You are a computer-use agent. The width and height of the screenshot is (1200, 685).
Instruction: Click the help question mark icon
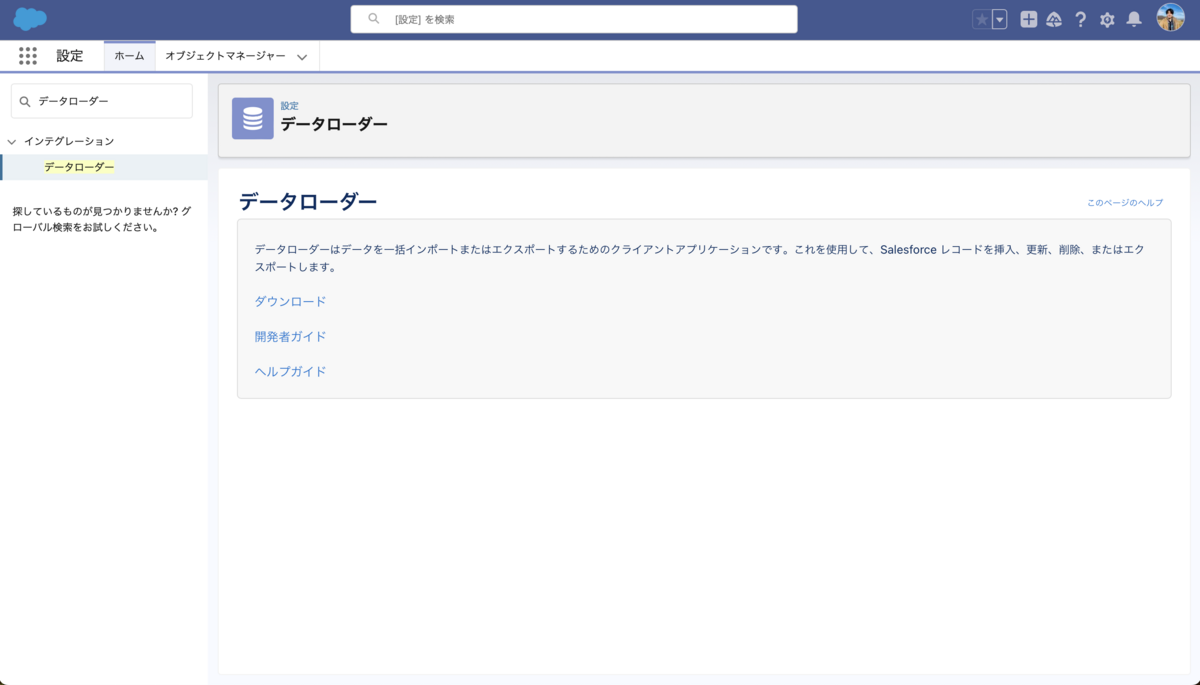click(1080, 19)
